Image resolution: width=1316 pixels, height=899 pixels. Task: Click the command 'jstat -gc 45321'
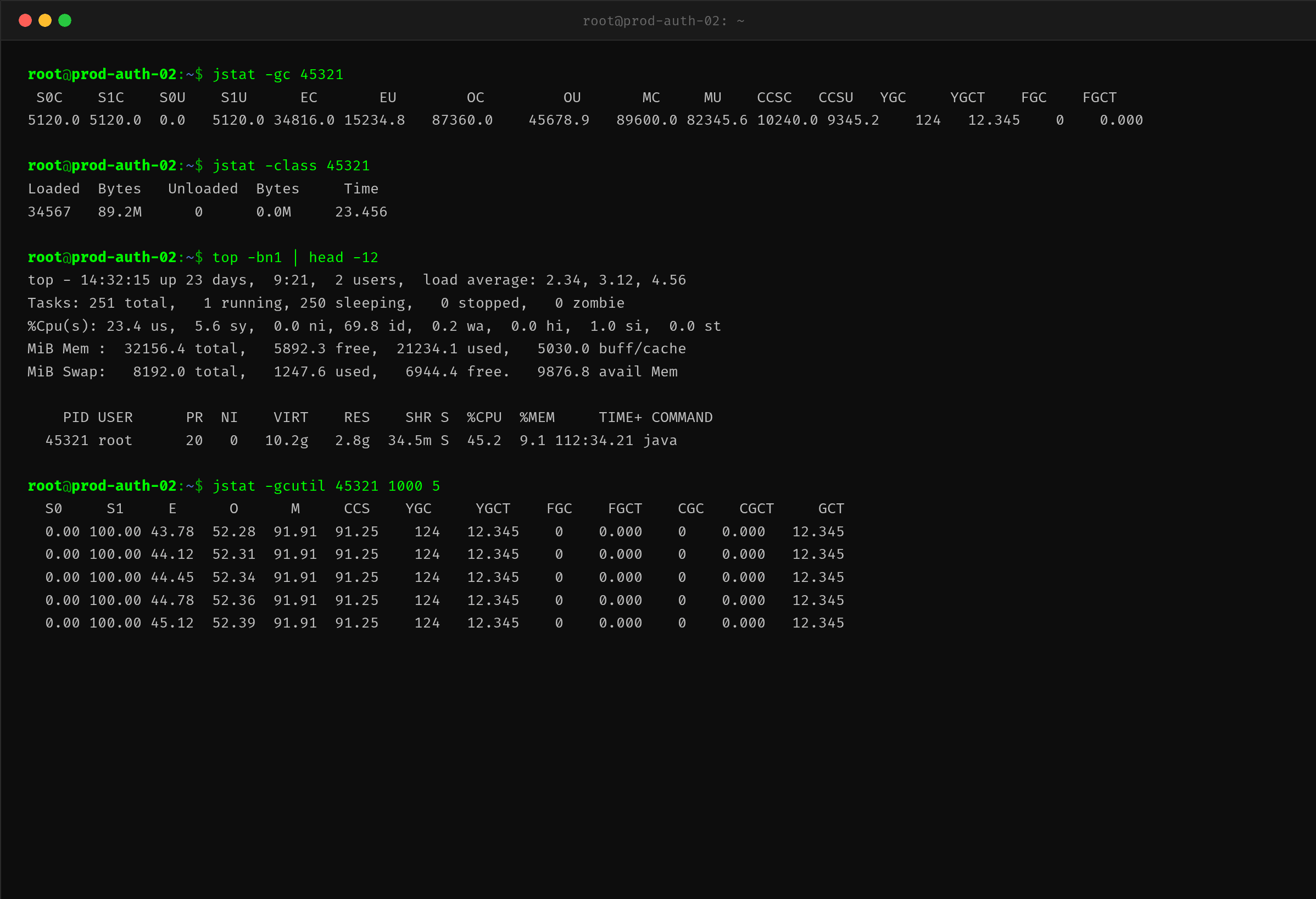pos(278,75)
